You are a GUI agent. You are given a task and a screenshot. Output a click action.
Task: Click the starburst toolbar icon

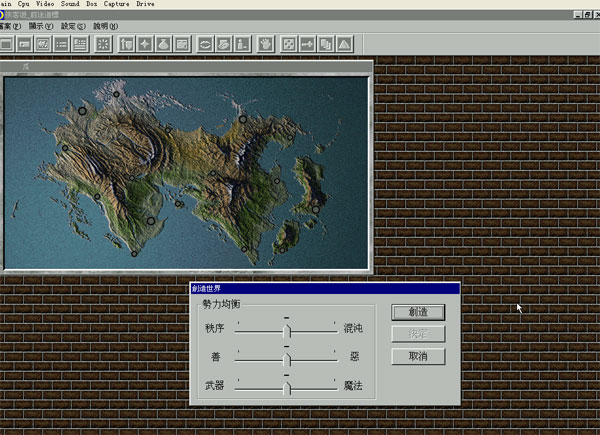pyautogui.click(x=104, y=44)
